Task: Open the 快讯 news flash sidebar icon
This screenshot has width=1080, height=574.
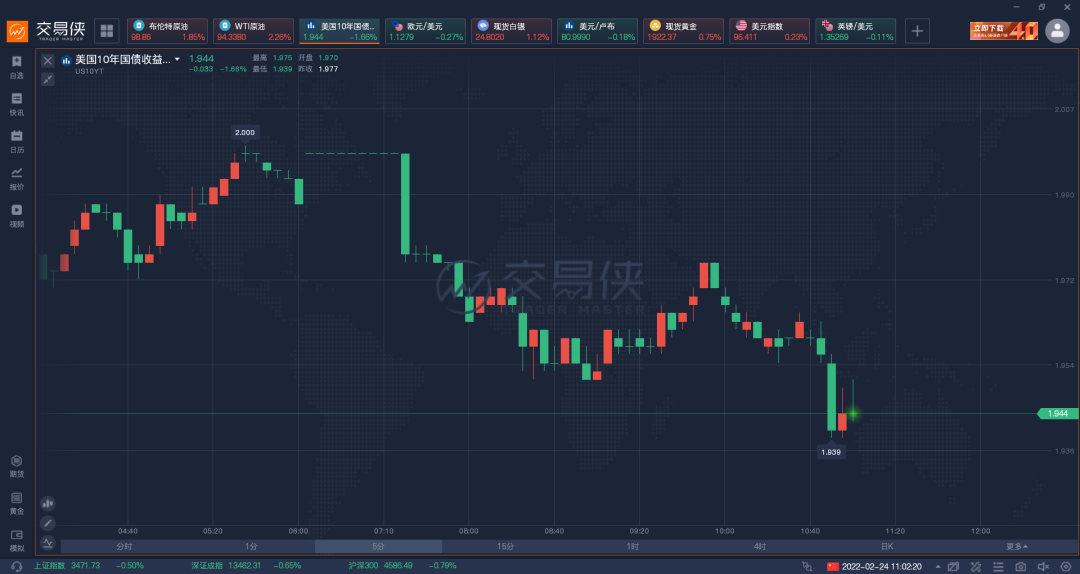Action: 17,104
